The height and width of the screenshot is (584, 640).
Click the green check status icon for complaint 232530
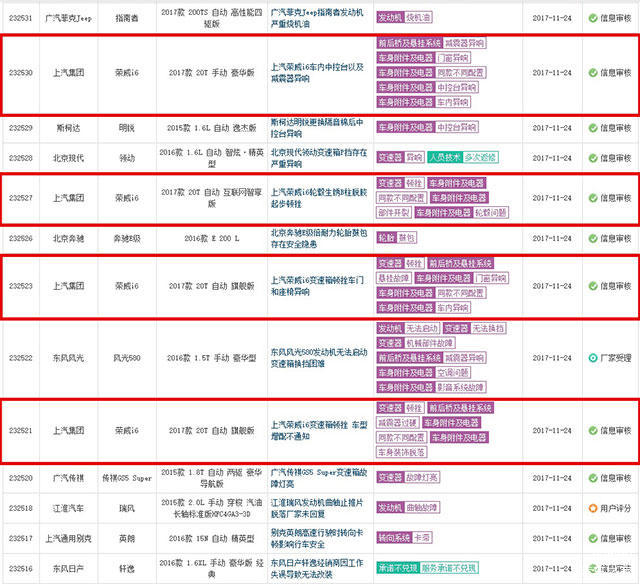(x=593, y=73)
